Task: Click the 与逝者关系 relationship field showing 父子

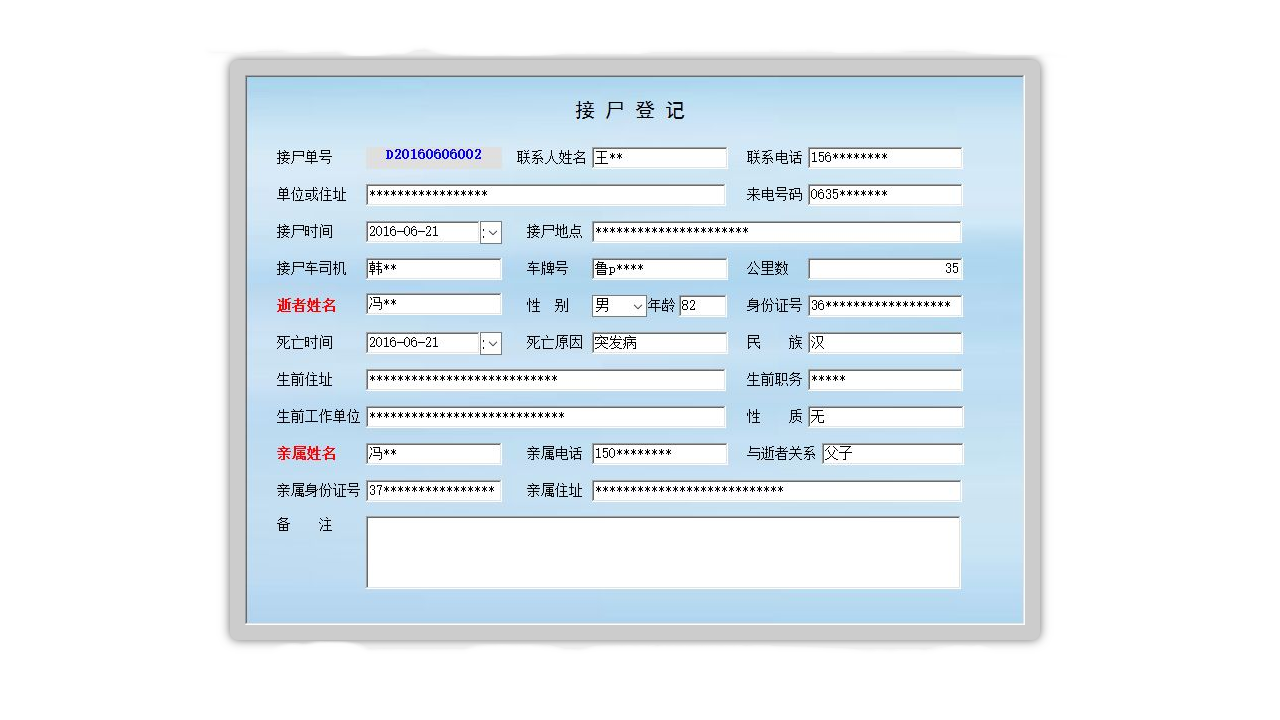Action: [891, 453]
